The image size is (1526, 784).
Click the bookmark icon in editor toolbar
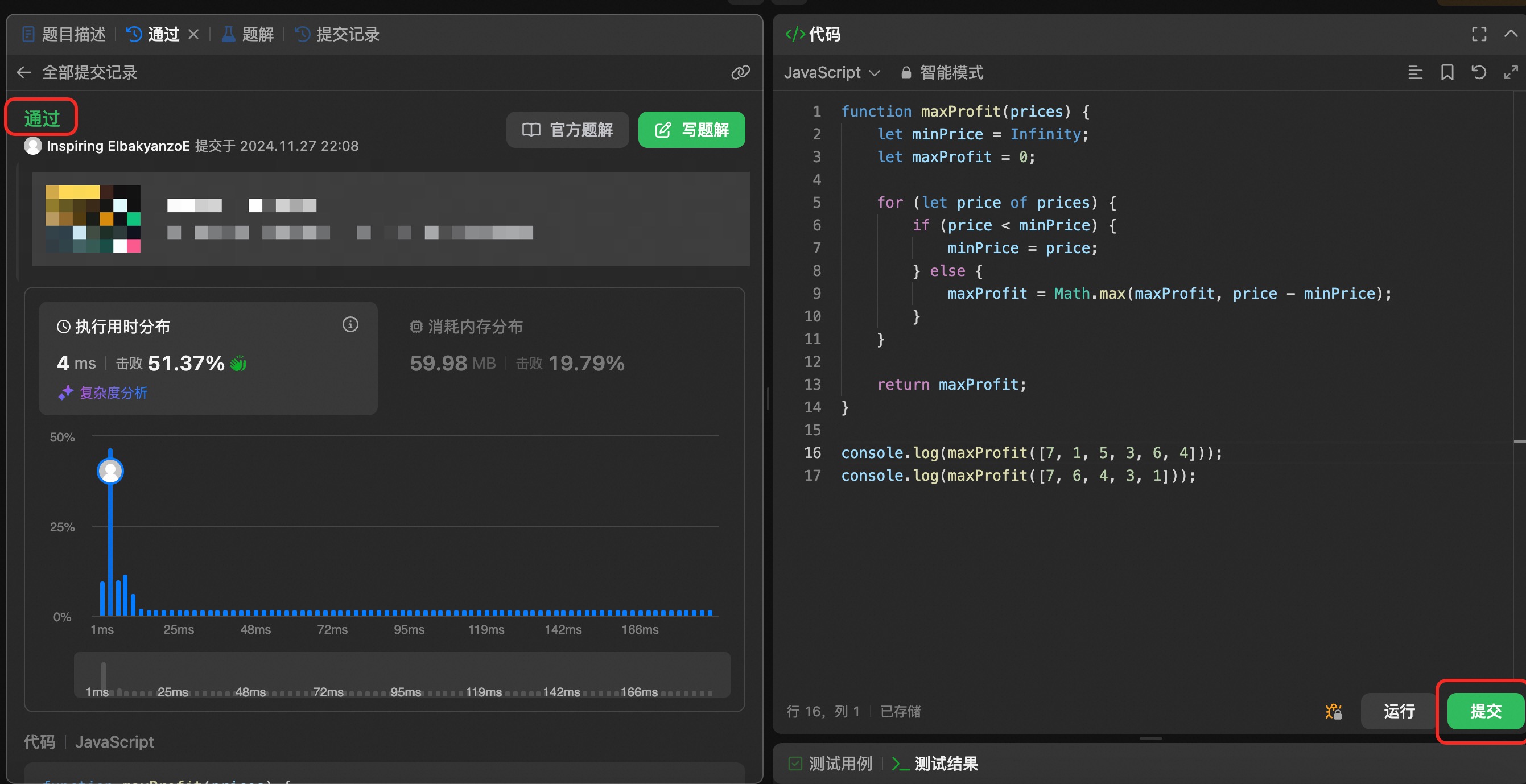(1447, 72)
